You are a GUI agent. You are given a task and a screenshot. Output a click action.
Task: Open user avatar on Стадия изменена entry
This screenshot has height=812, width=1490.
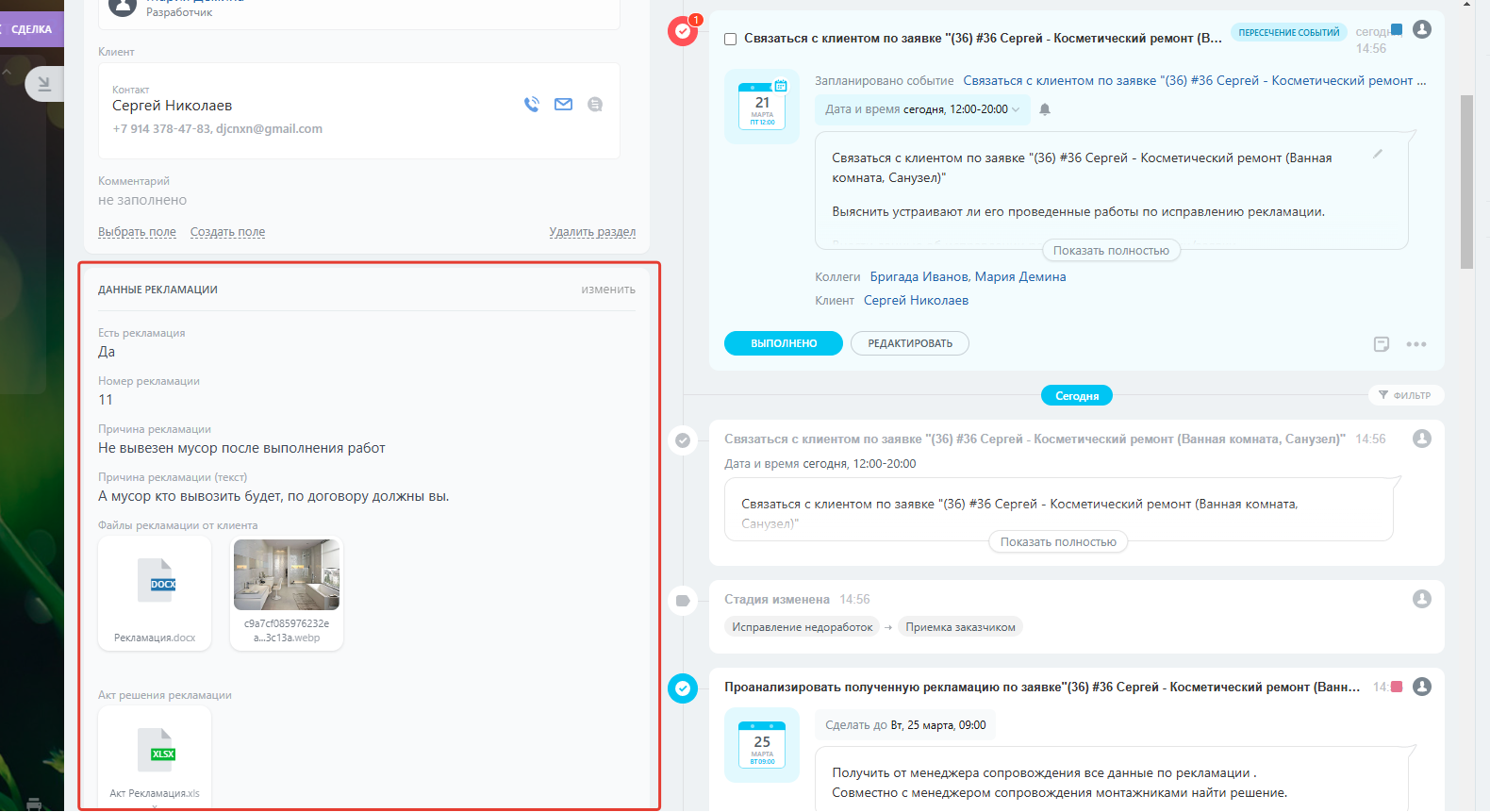click(1422, 599)
